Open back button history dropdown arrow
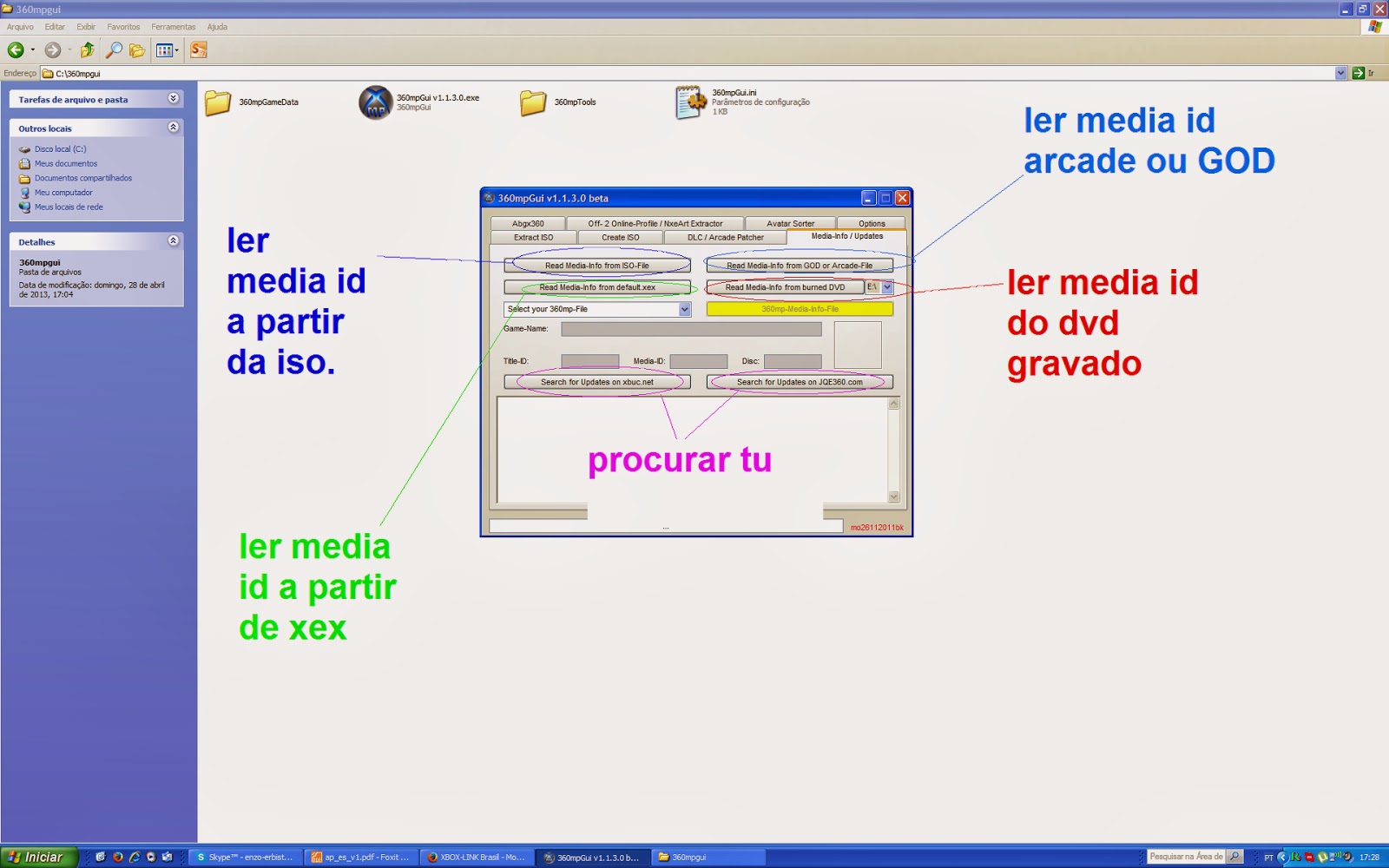Viewport: 1389px width, 868px height. tap(33, 50)
